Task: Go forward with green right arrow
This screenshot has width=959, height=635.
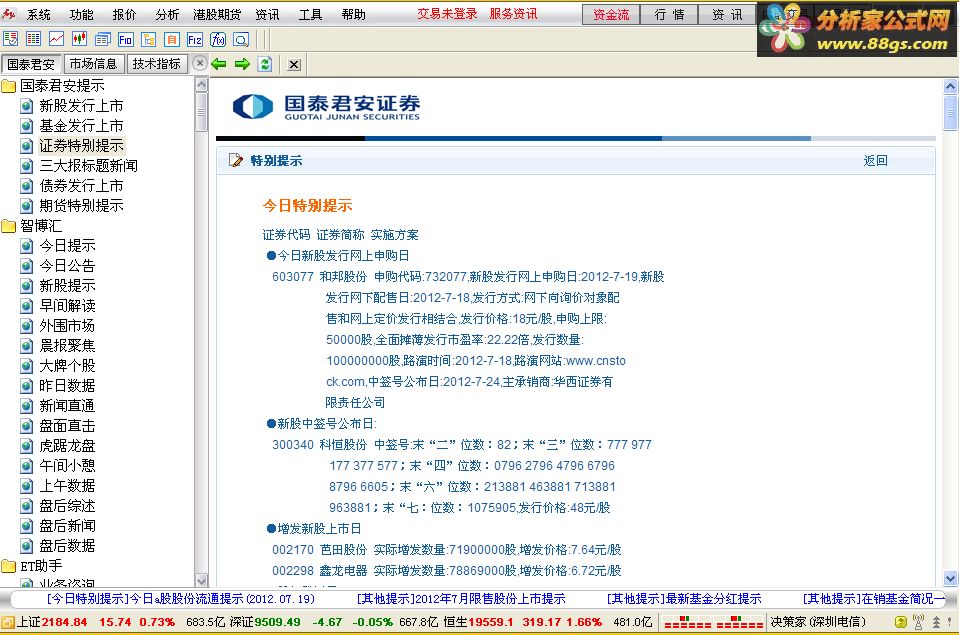Action: [242, 64]
